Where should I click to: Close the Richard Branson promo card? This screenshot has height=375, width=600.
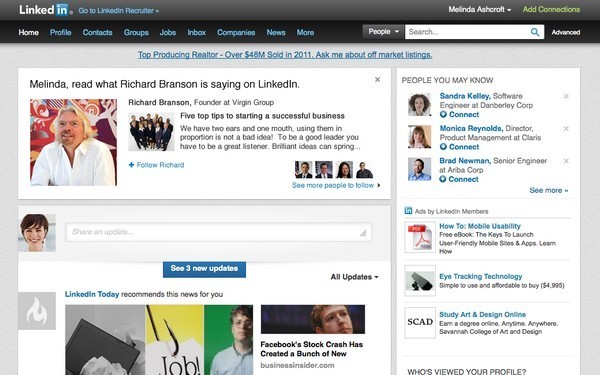(x=377, y=80)
